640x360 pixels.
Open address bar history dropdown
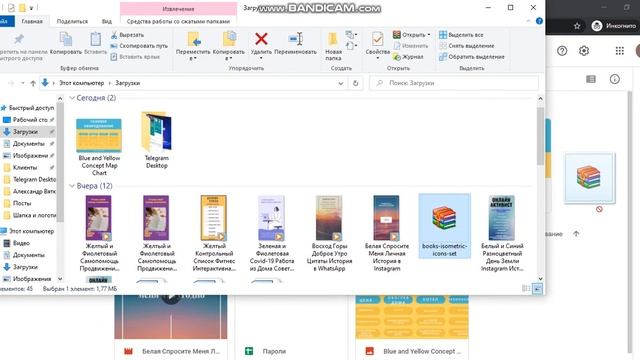click(341, 83)
